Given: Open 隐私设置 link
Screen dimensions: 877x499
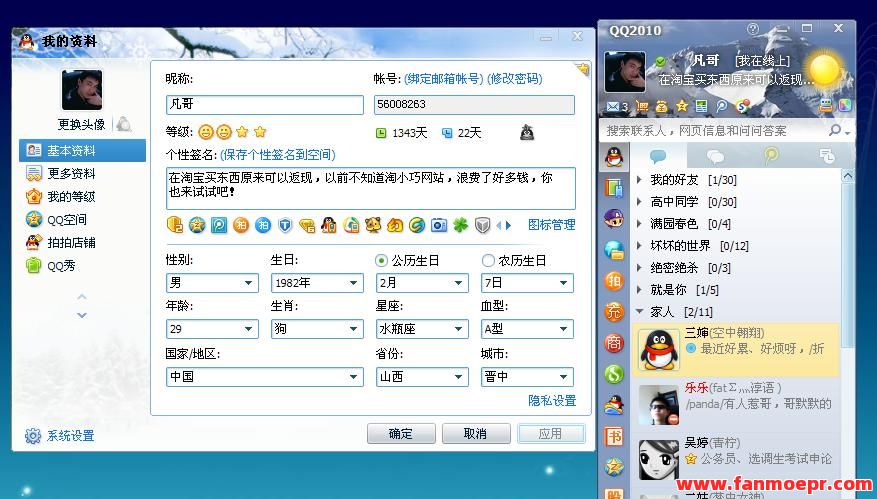Looking at the screenshot, I should coord(551,401).
